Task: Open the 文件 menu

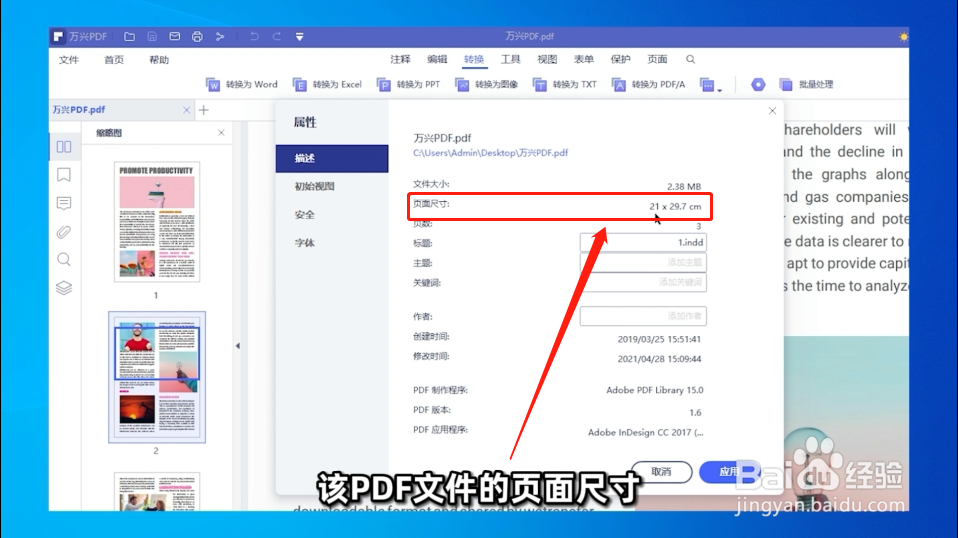Action: pos(68,60)
